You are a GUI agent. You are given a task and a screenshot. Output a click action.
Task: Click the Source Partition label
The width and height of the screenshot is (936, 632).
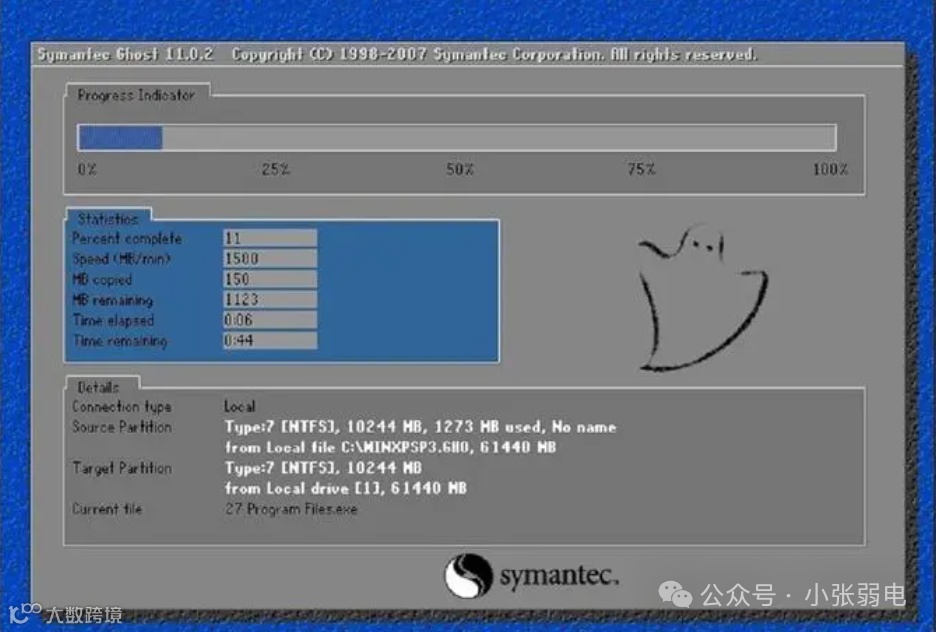pyautogui.click(x=122, y=427)
